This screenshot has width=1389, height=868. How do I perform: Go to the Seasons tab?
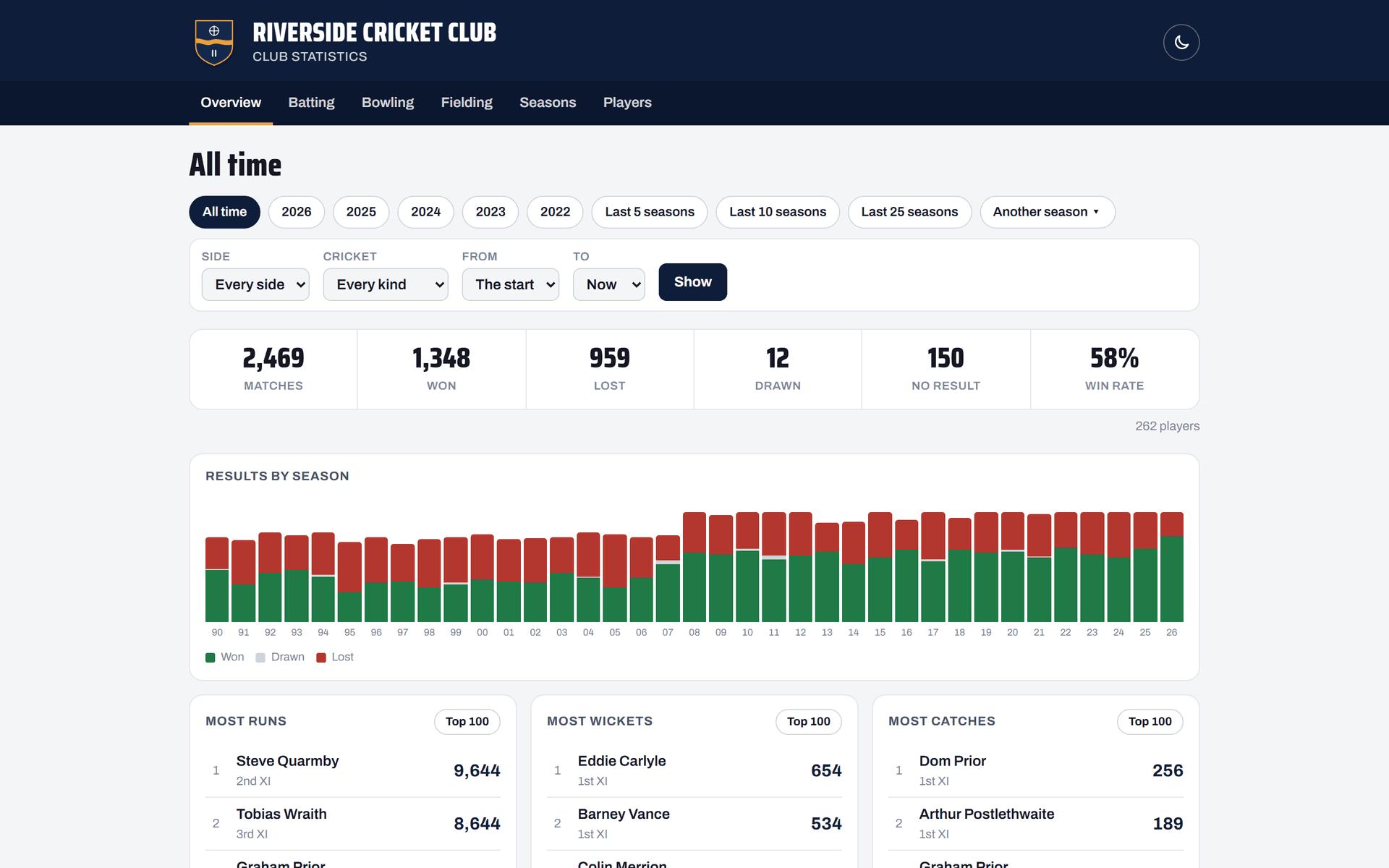[x=548, y=103]
